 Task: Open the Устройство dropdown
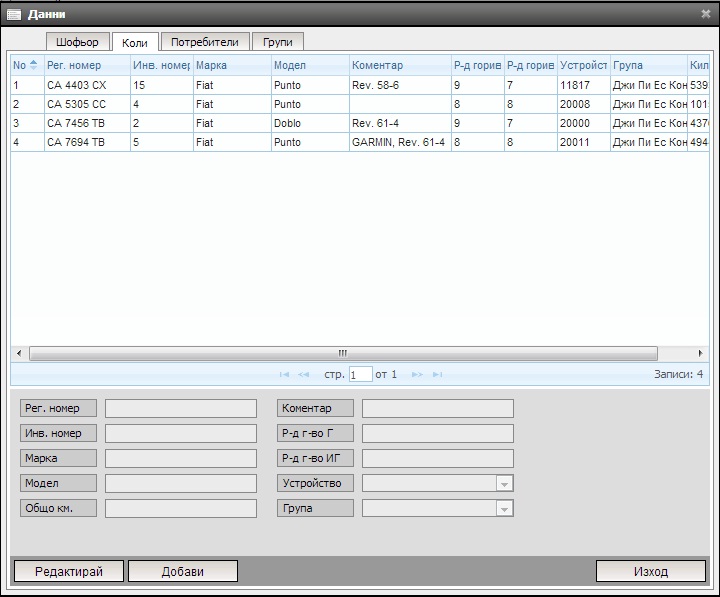[505, 484]
